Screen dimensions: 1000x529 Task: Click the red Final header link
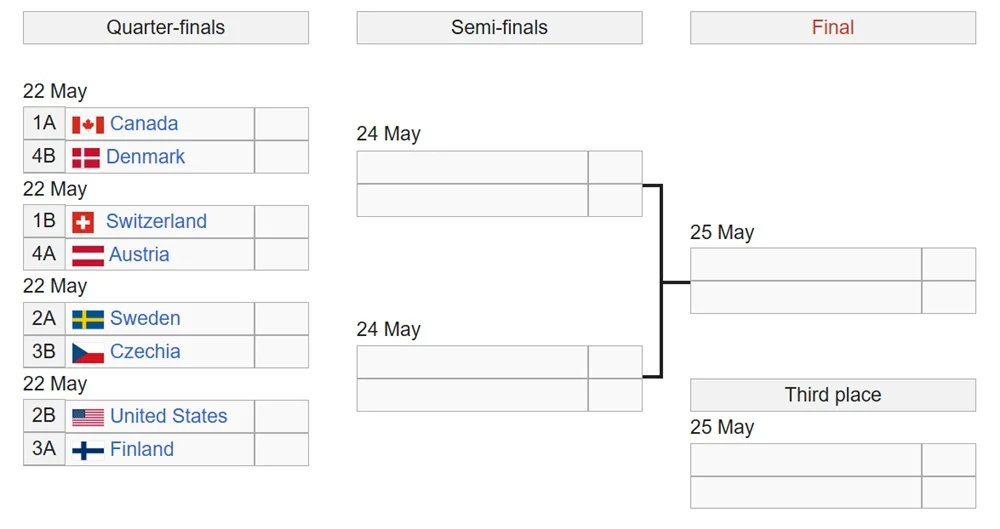click(832, 28)
